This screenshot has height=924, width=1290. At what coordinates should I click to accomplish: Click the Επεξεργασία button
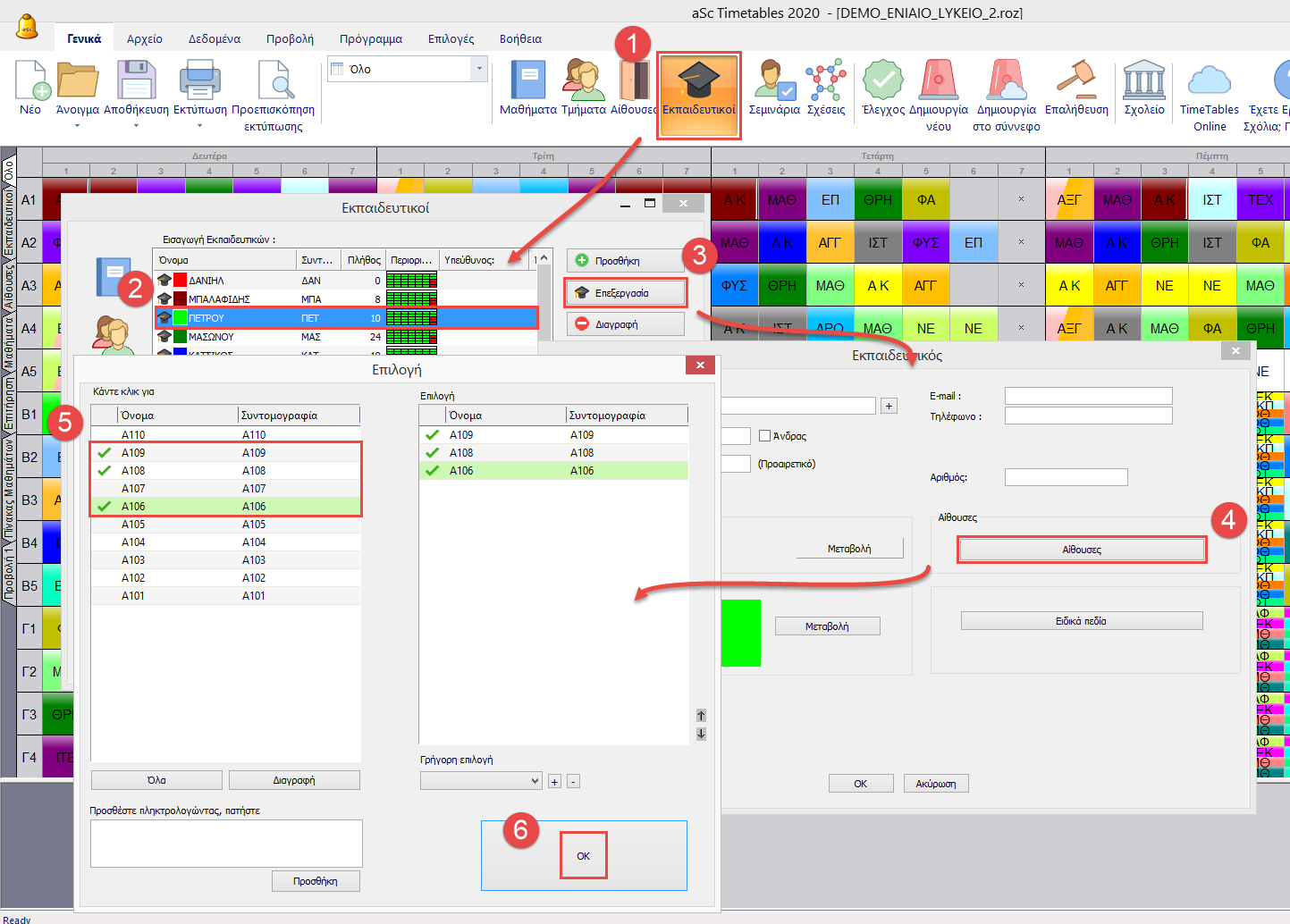625,293
